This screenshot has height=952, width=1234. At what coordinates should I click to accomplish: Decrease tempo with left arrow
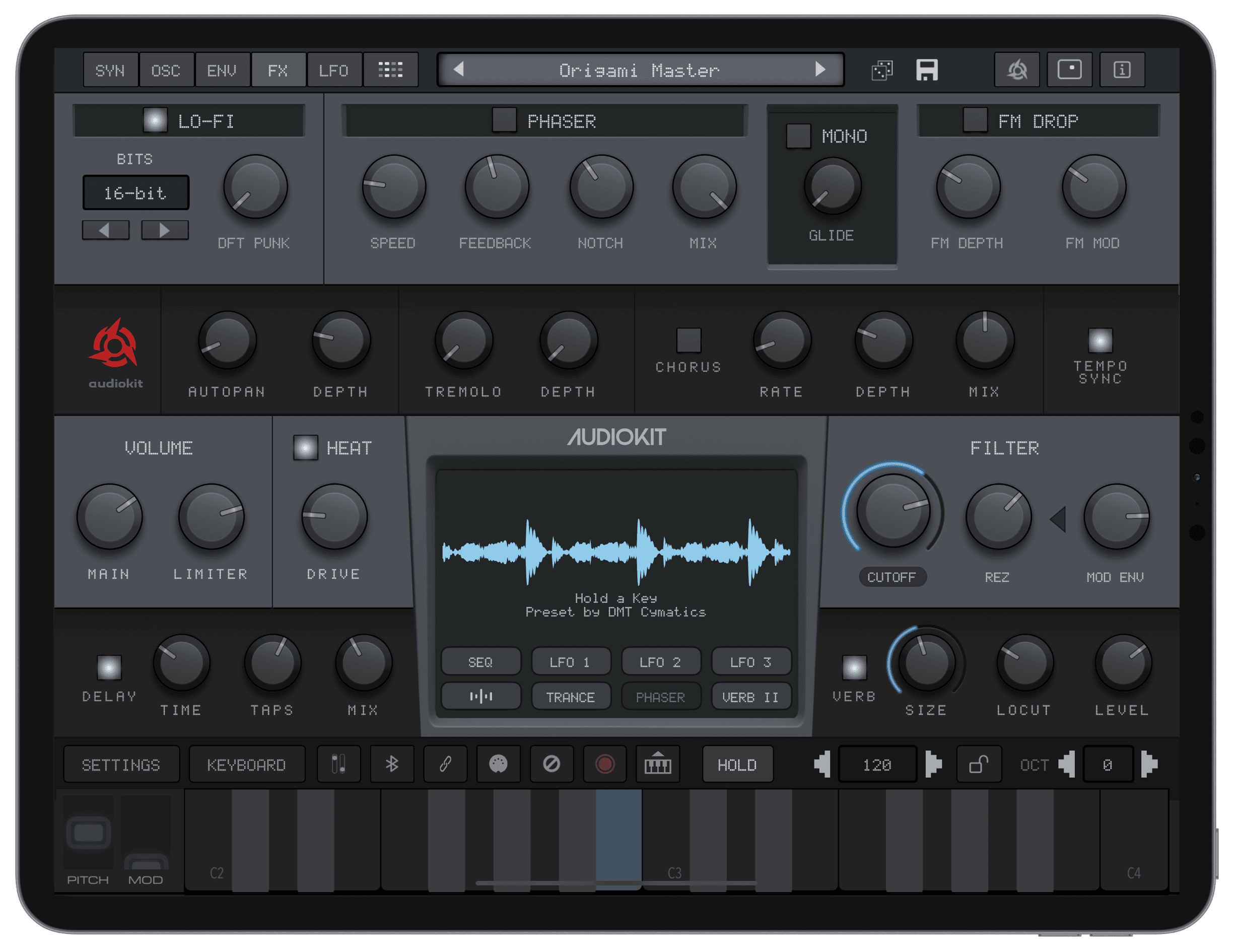coord(822,765)
